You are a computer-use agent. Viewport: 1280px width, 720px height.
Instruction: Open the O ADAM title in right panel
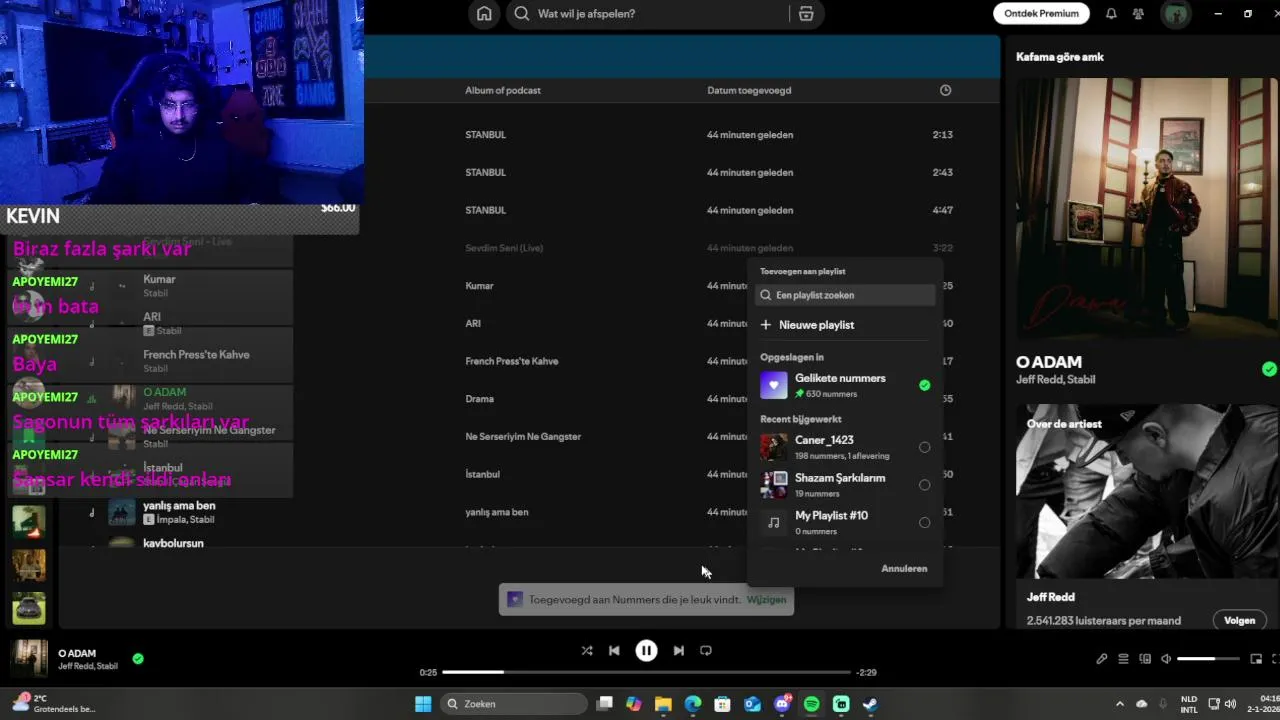1049,362
